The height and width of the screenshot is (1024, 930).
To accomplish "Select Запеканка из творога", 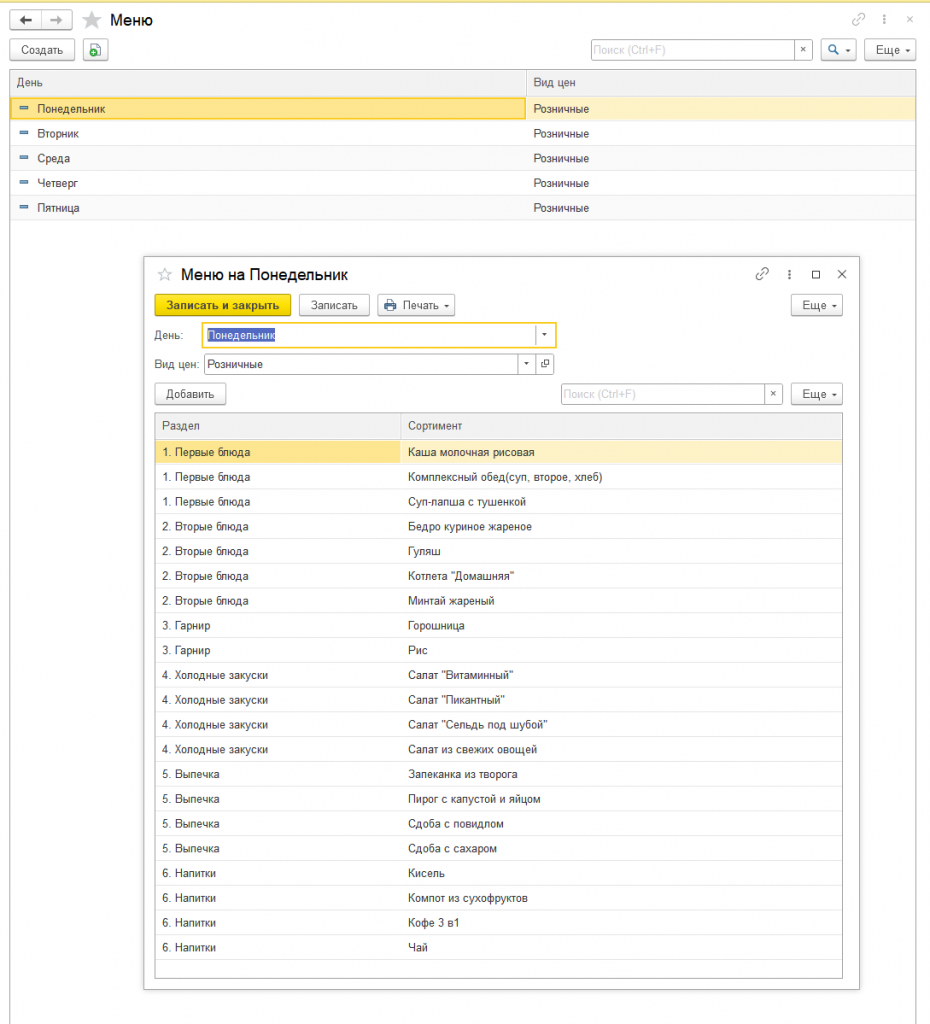I will coord(498,775).
